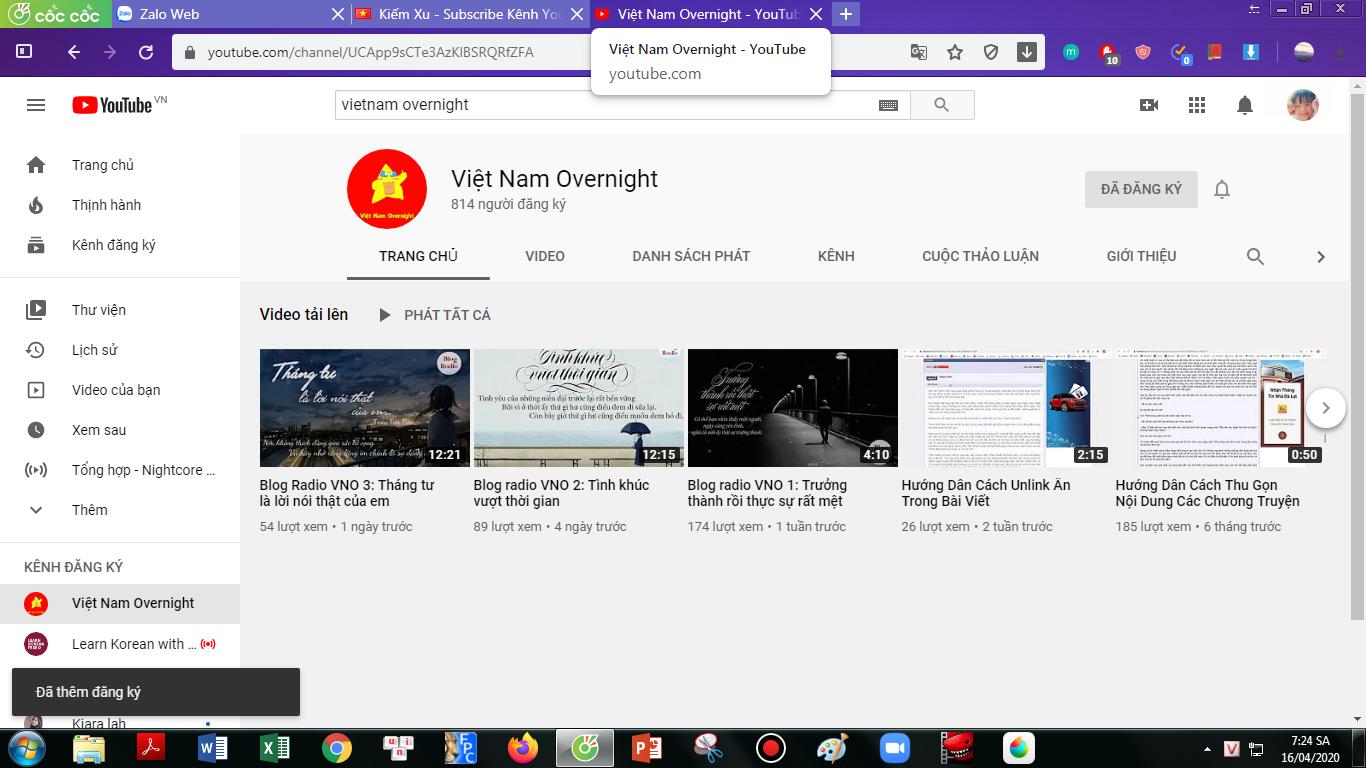This screenshot has width=1366, height=768.
Task: Switch to CUỘC THẢO LUẬN tab
Action: point(980,256)
